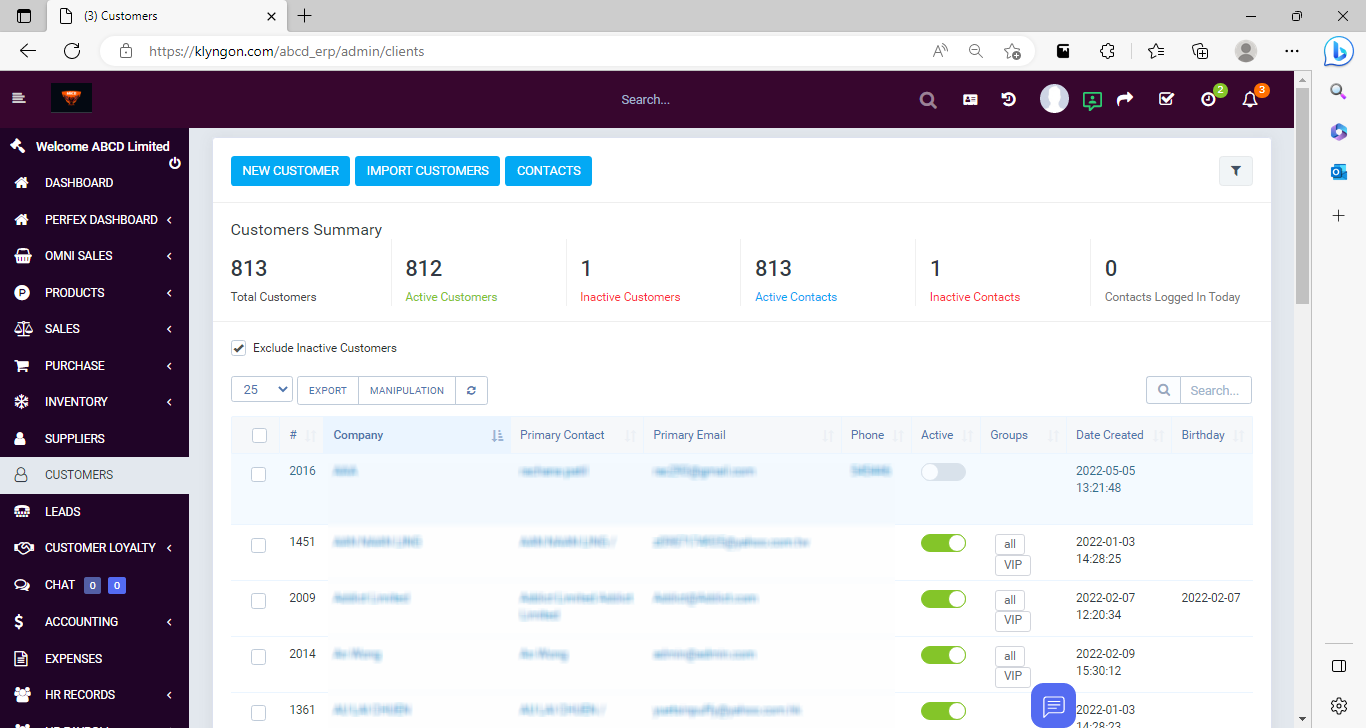
Task: Reload the customers table with the refresh icon
Action: [471, 391]
